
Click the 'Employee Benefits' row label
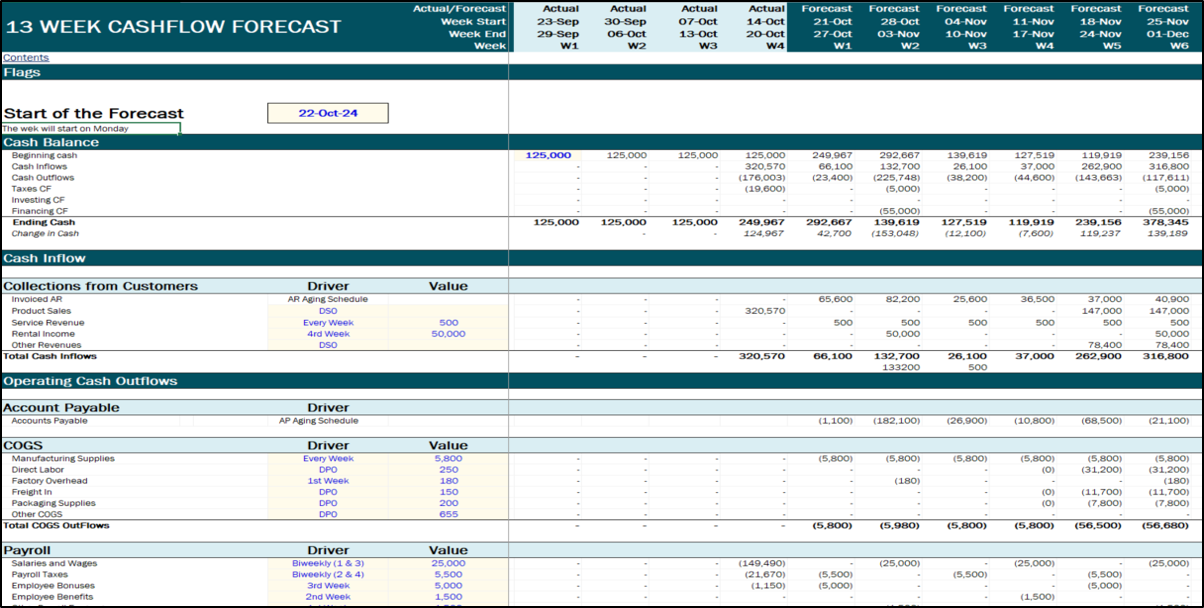pyautogui.click(x=50, y=597)
